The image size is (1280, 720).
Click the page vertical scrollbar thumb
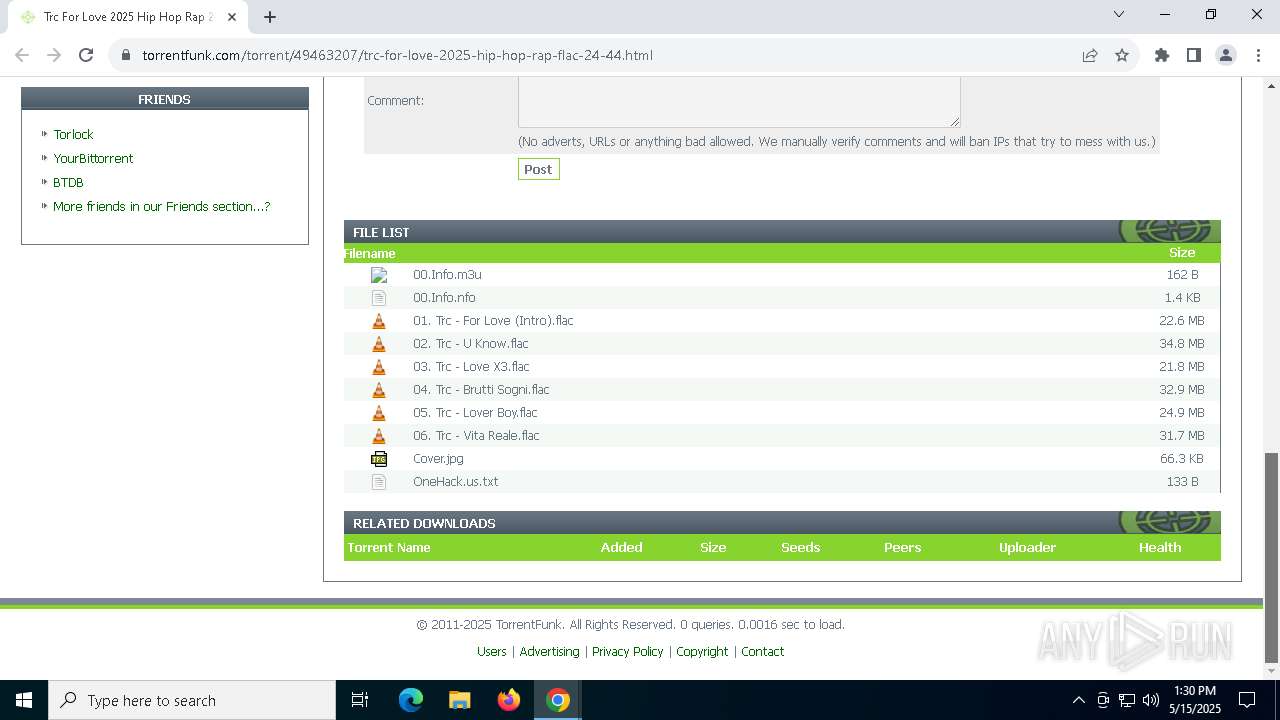[1271, 558]
